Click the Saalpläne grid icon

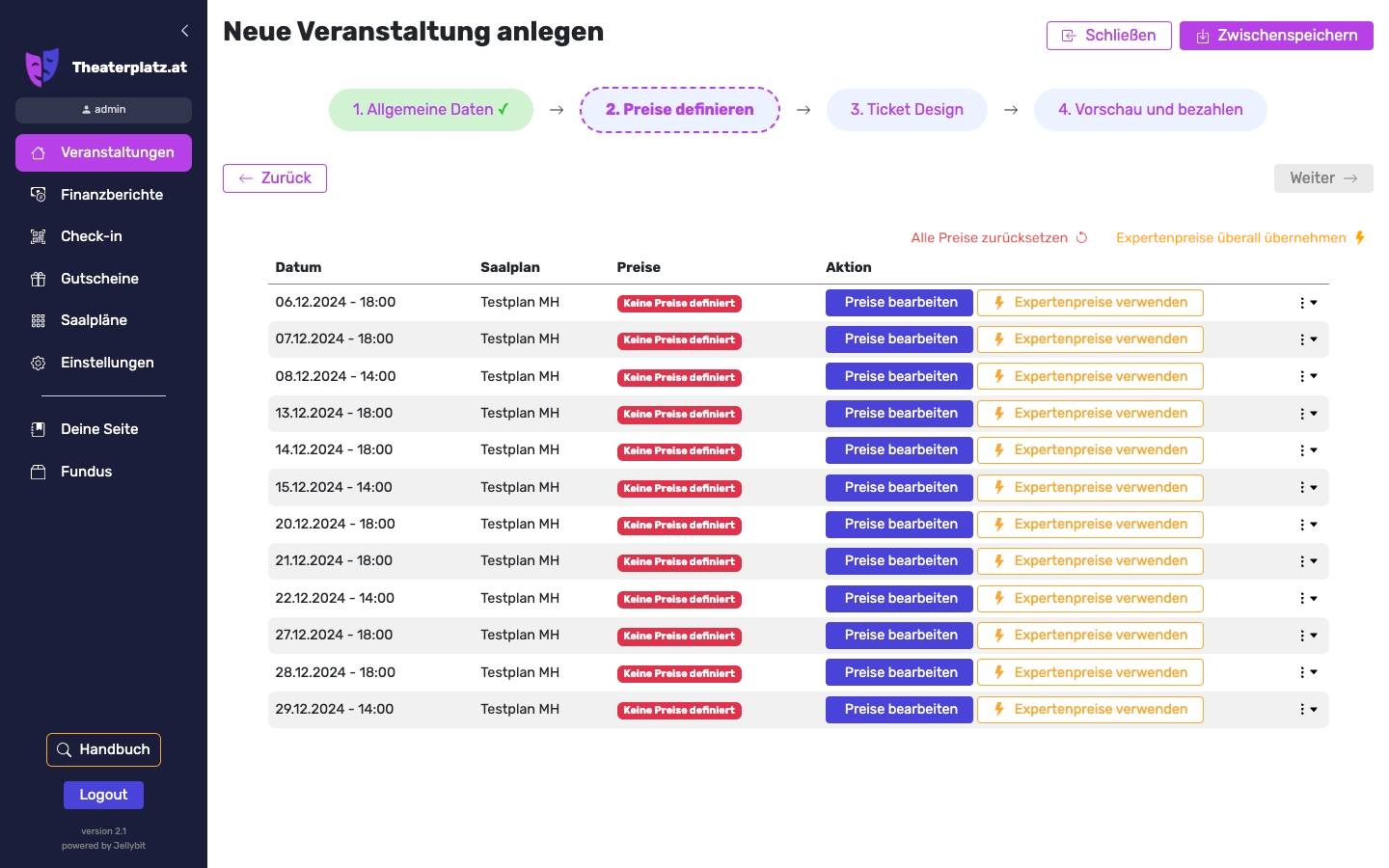[39, 320]
